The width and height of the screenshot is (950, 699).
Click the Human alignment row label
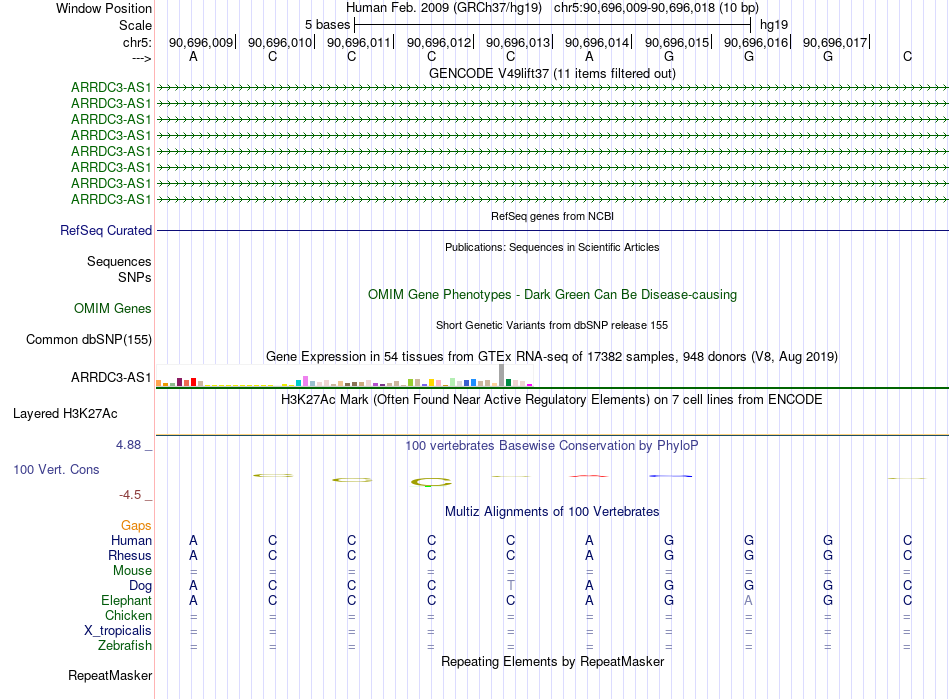tap(131, 541)
